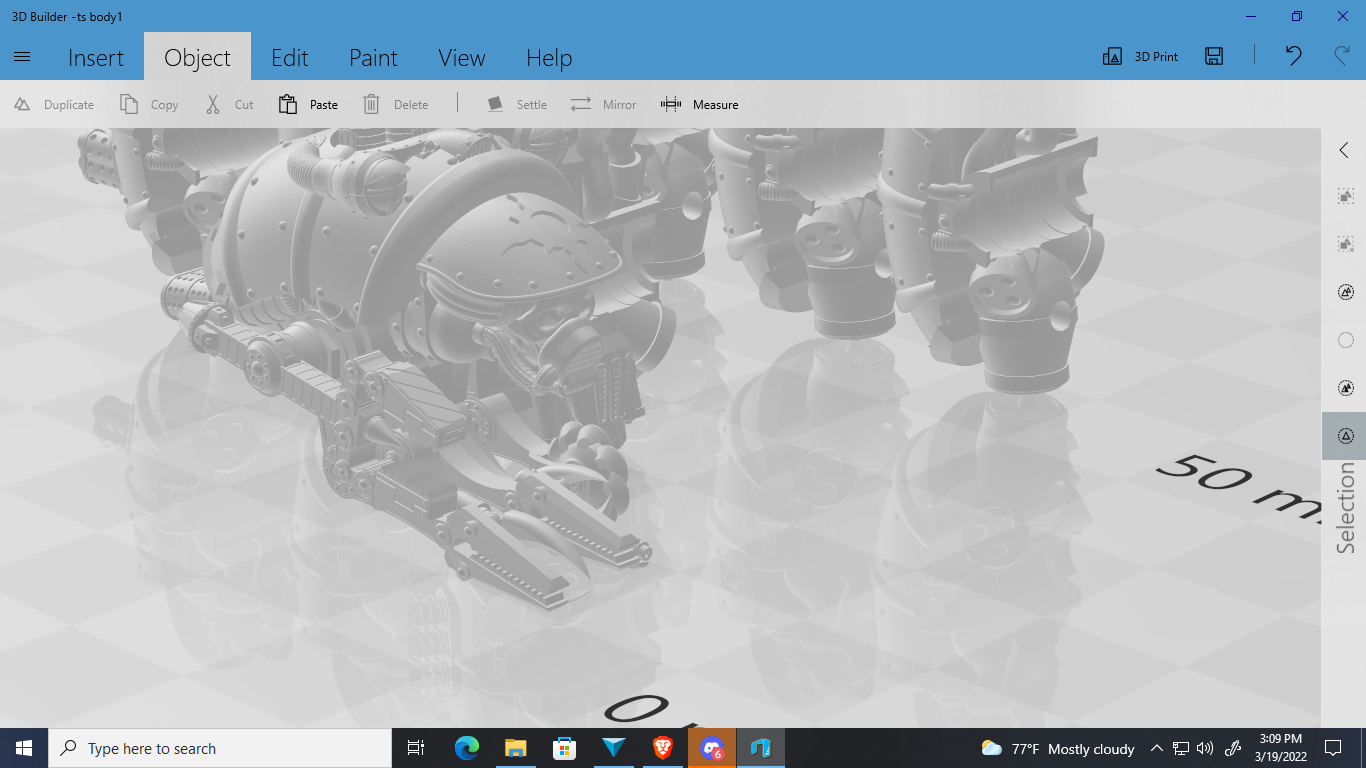
Task: Open the Insert tab
Action: click(x=96, y=58)
